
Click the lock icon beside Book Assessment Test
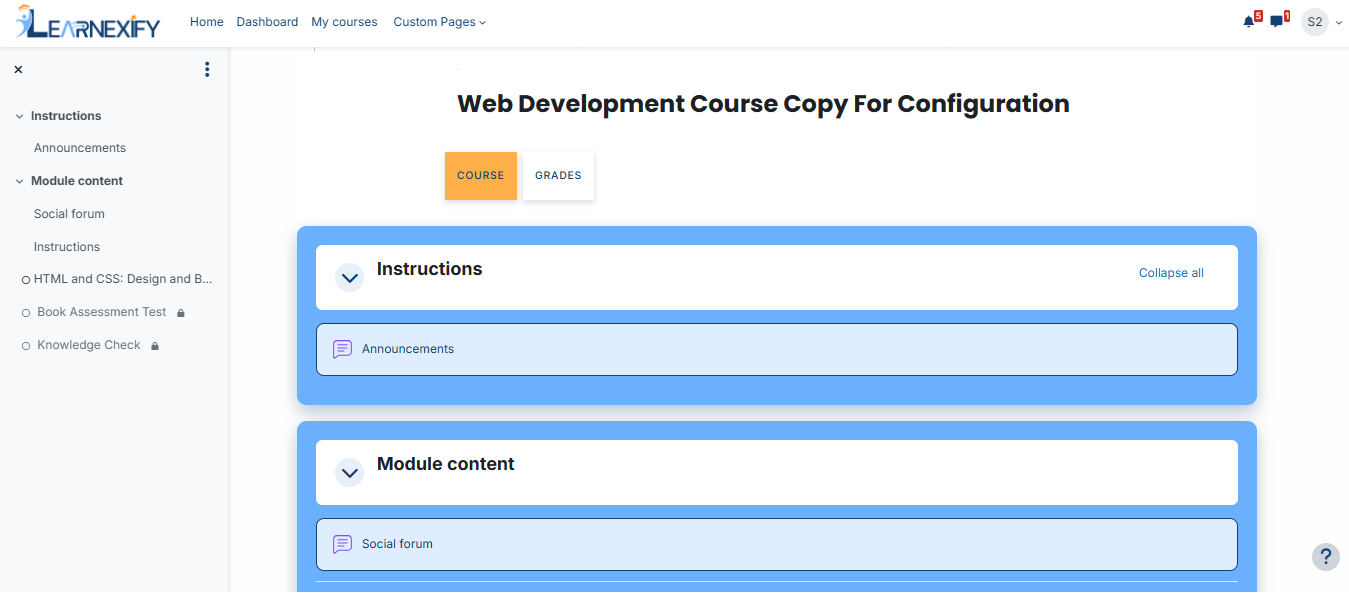click(x=181, y=313)
